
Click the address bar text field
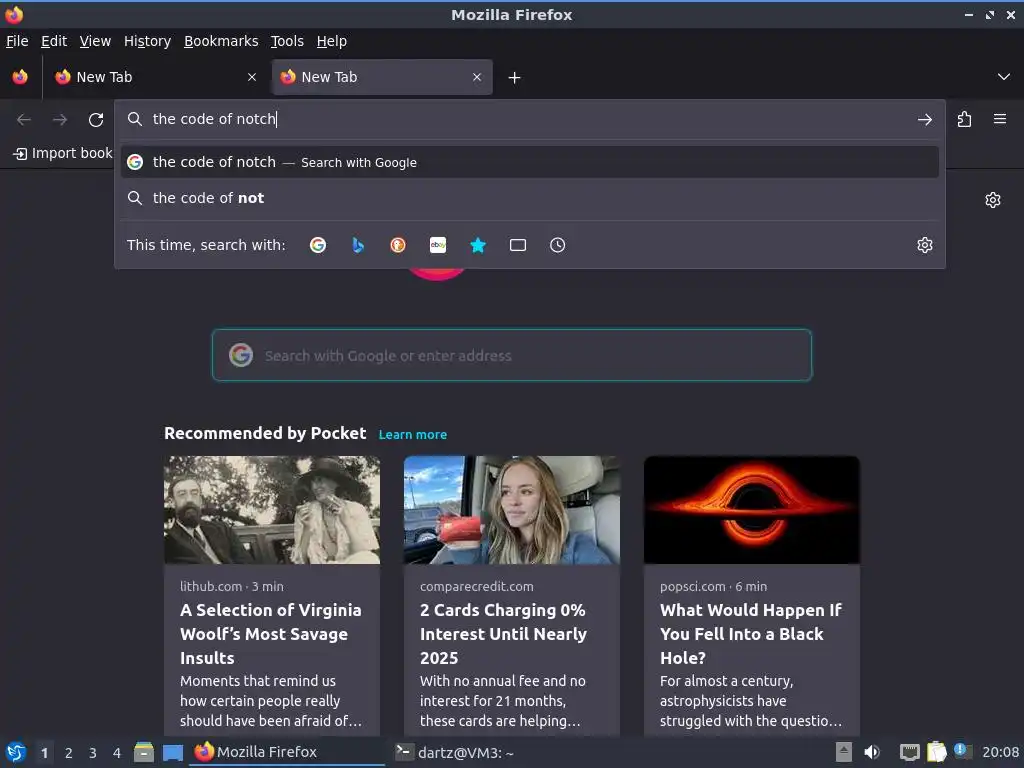529,119
